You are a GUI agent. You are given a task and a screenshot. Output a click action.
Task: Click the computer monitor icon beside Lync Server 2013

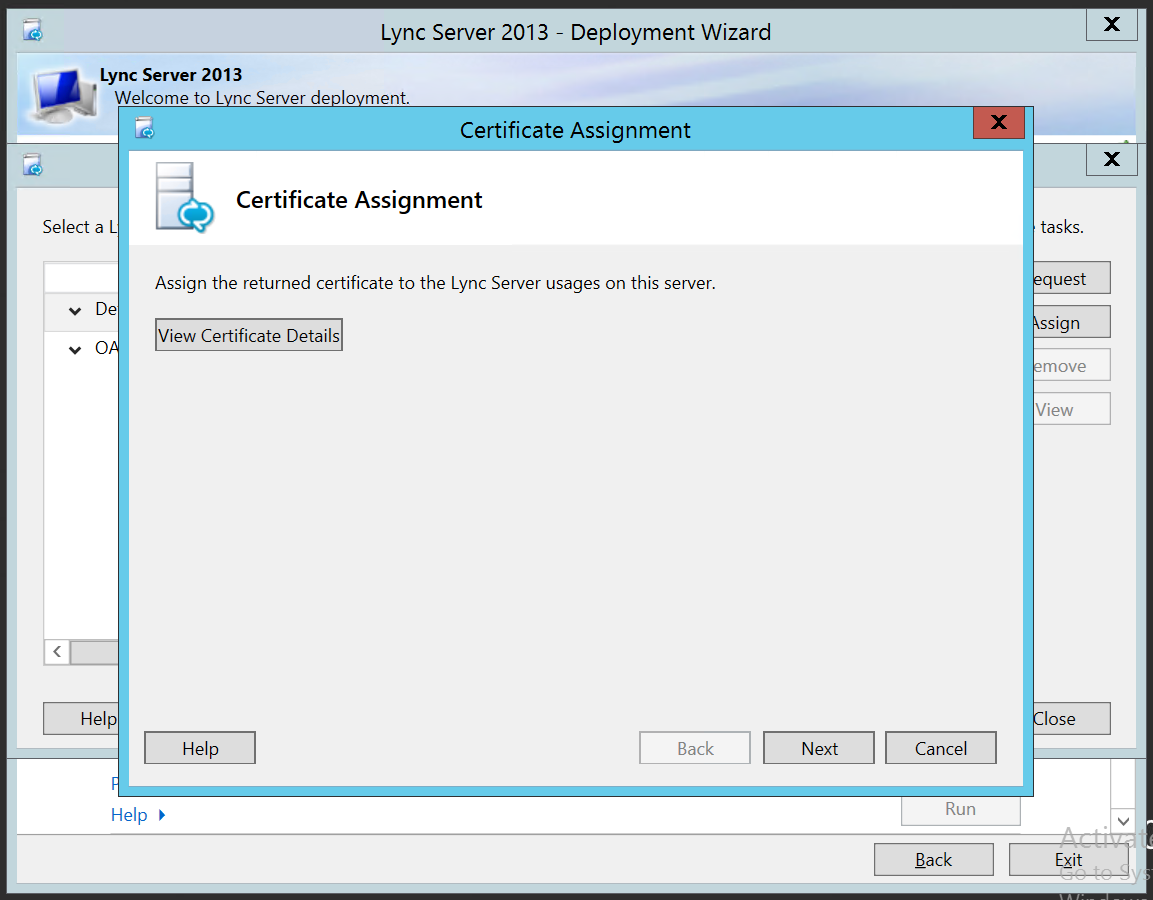[65, 96]
